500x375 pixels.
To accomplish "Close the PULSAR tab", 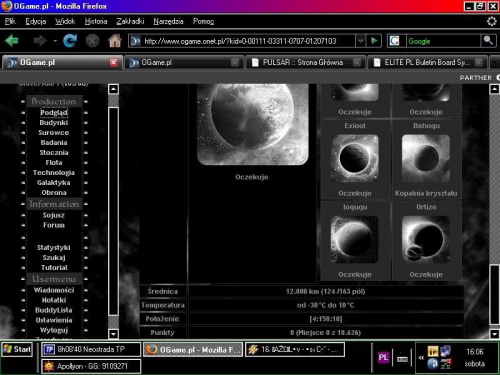I will pos(357,62).
